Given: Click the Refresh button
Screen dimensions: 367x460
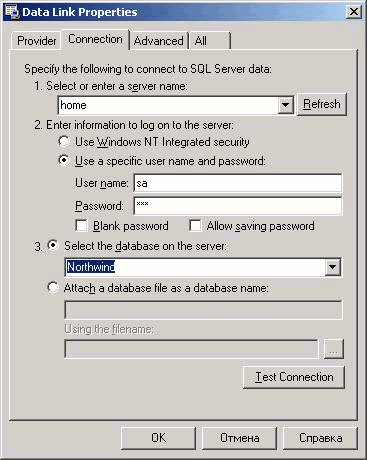Looking at the screenshot, I should pos(322,104).
